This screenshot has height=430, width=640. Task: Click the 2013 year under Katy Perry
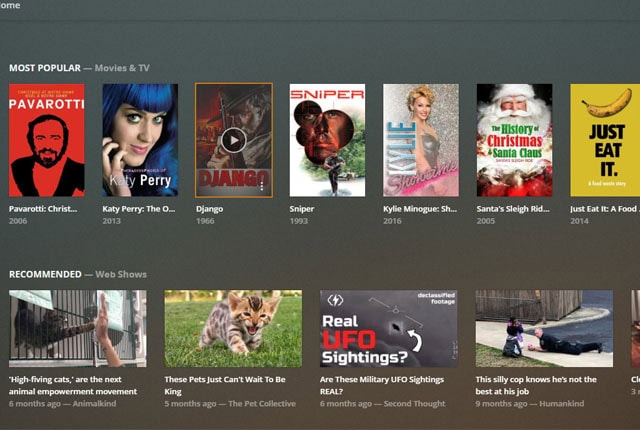(x=111, y=221)
